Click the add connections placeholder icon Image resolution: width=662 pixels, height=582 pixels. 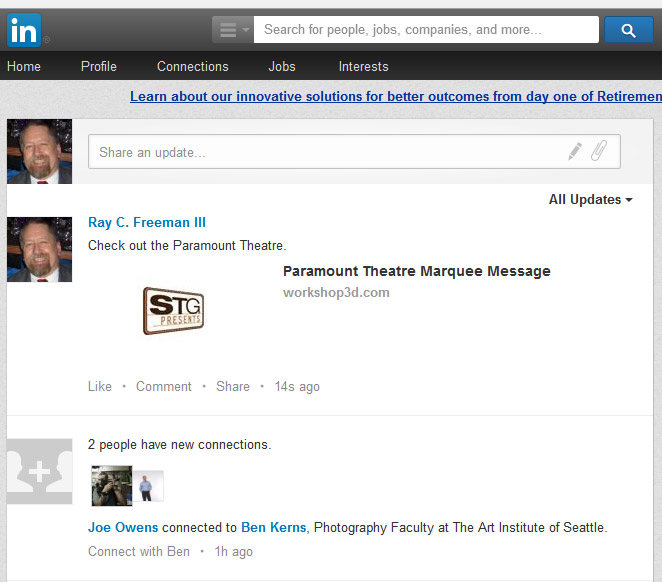click(x=40, y=471)
